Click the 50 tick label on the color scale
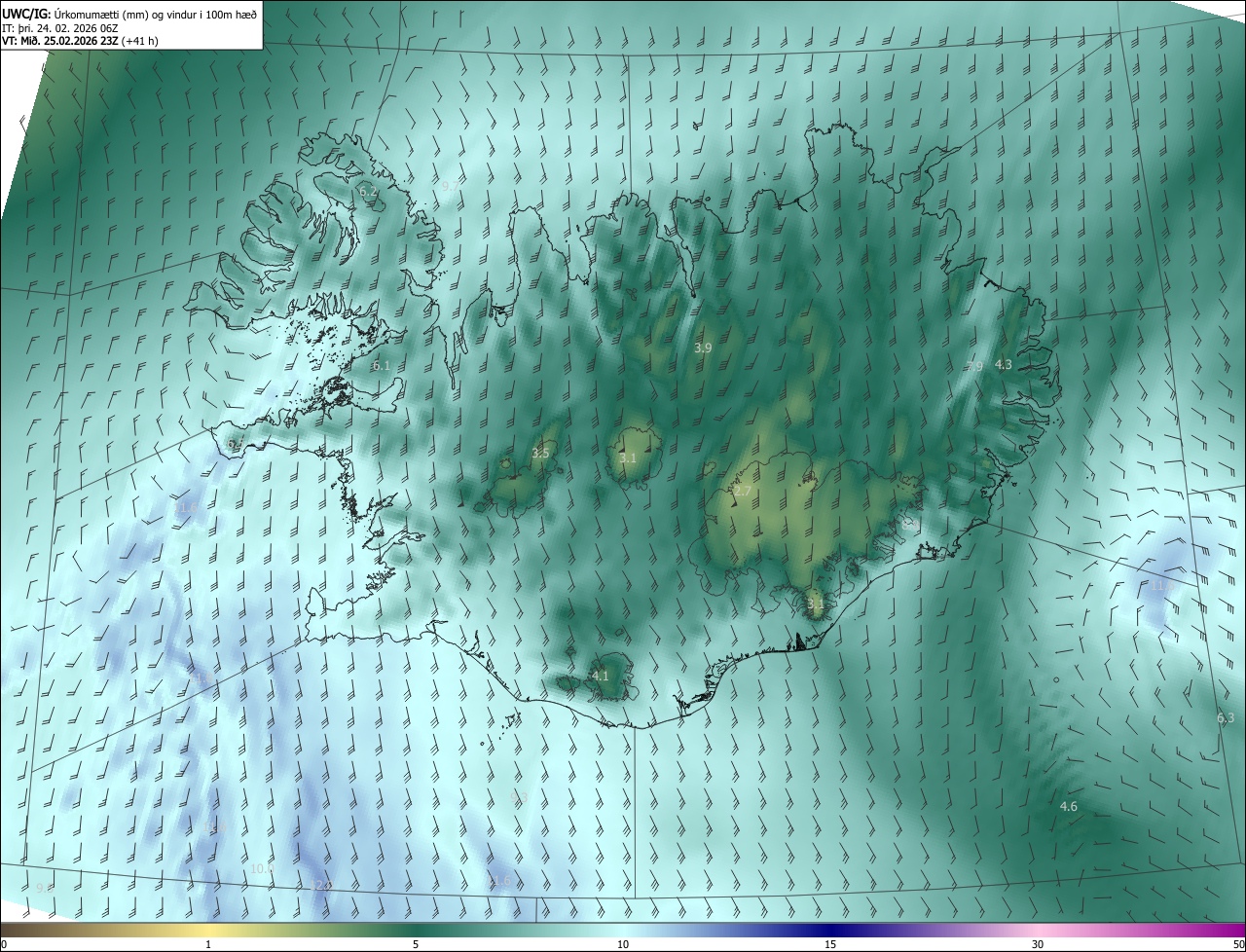 click(x=1238, y=944)
